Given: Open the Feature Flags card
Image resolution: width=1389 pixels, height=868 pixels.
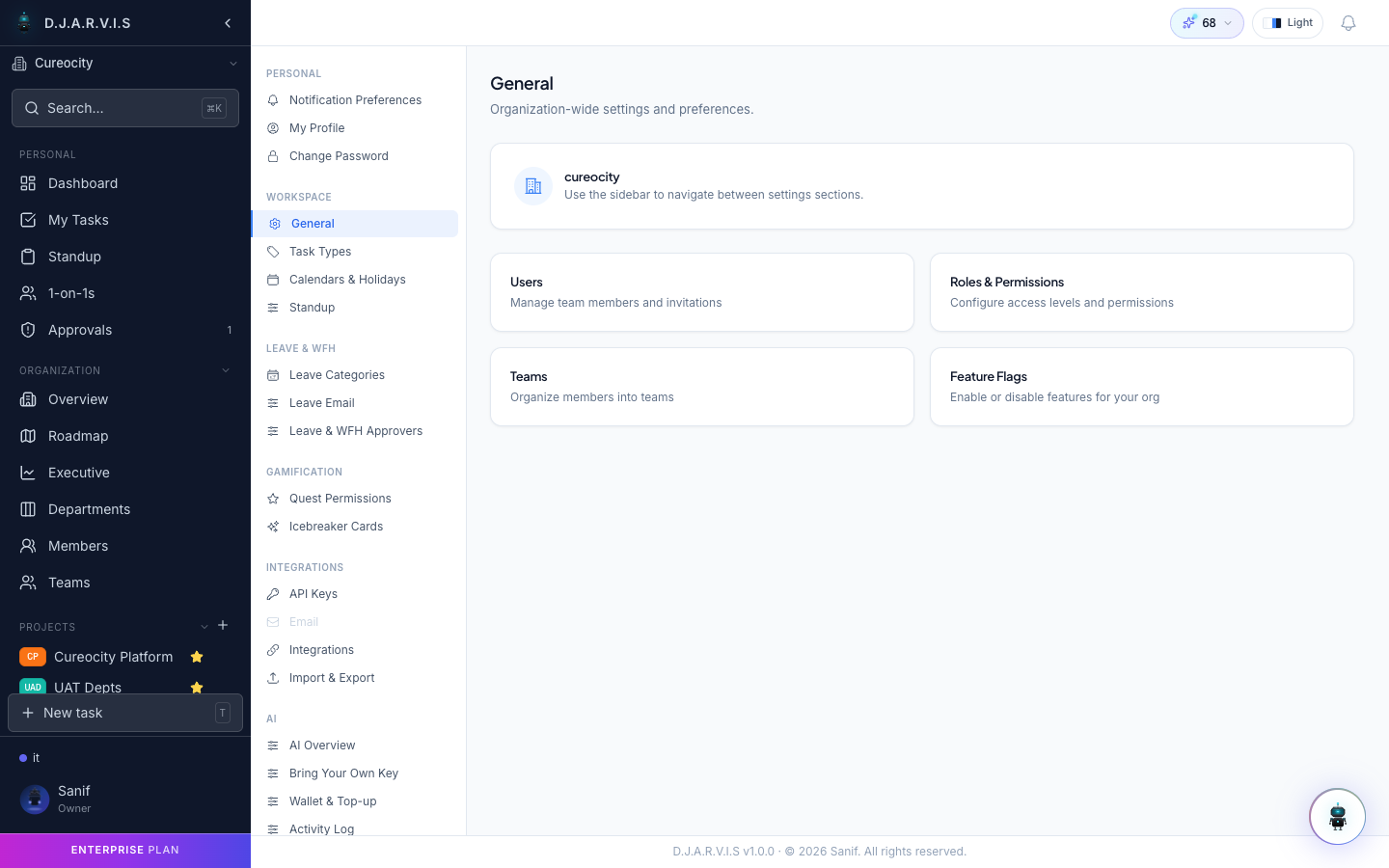Looking at the screenshot, I should click(x=1142, y=387).
